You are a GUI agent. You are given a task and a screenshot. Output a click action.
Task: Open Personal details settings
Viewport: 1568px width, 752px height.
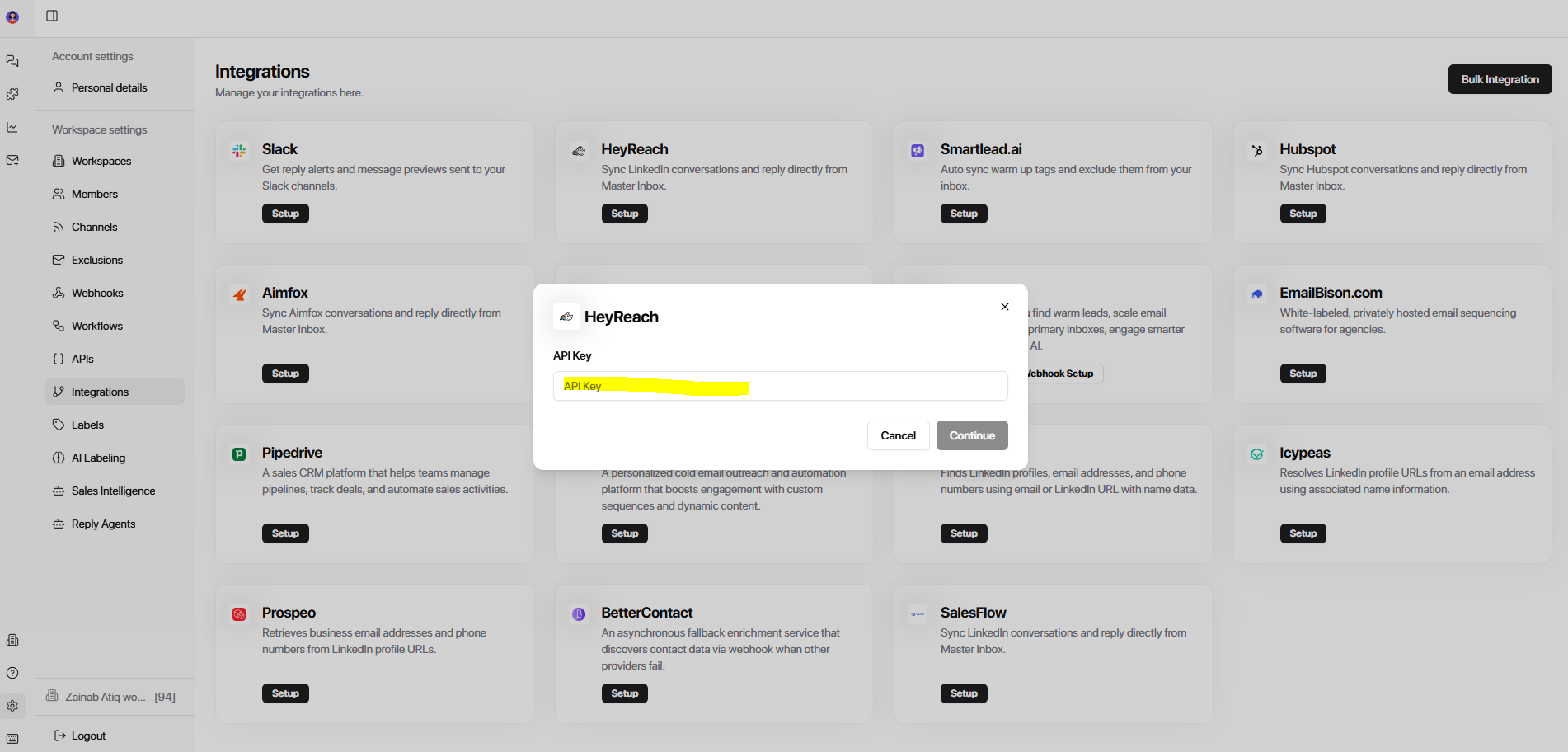[x=109, y=87]
